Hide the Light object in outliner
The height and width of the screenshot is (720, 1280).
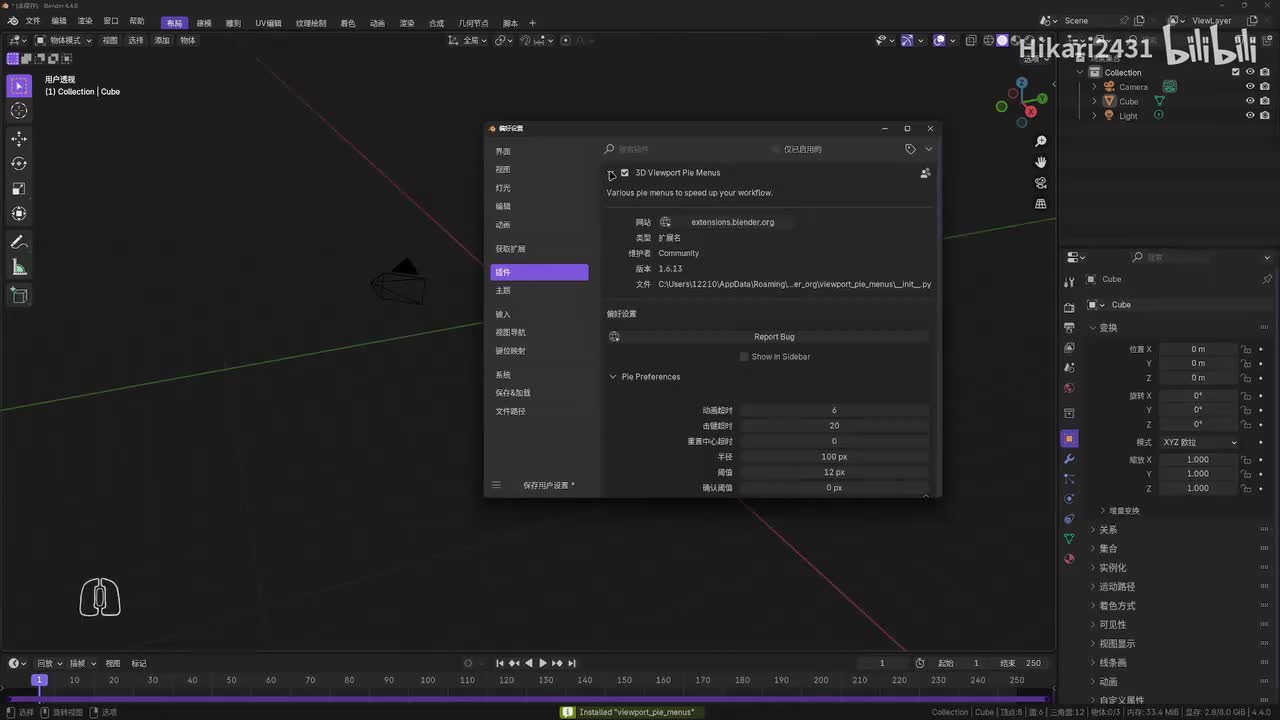1250,116
